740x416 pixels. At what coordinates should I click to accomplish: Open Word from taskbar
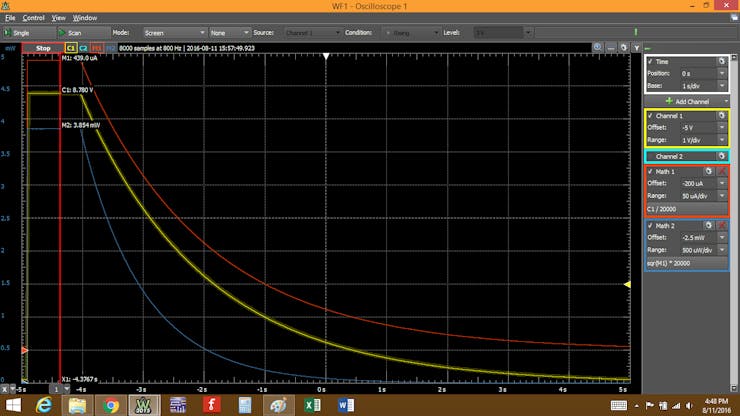tap(345, 405)
